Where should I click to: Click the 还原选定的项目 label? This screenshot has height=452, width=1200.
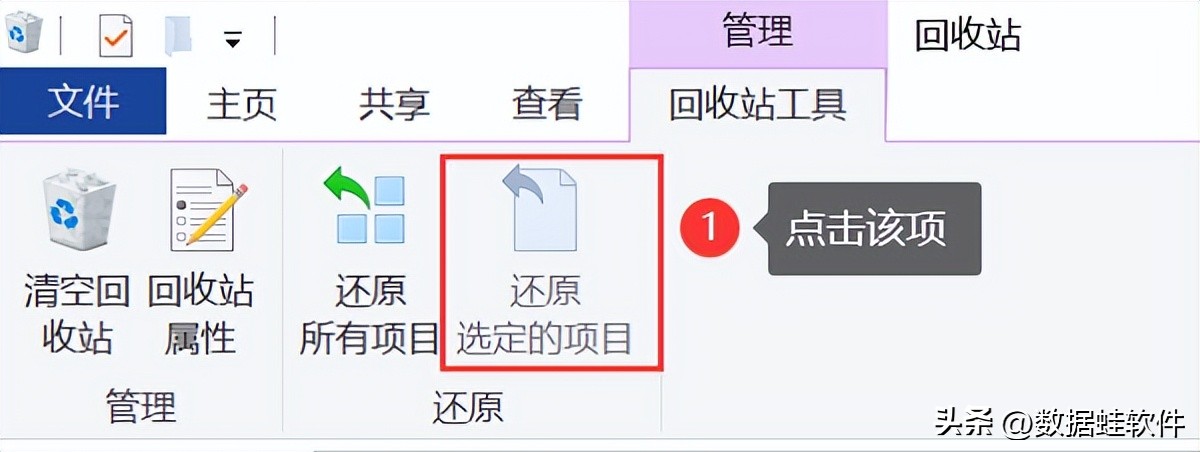[x=544, y=314]
